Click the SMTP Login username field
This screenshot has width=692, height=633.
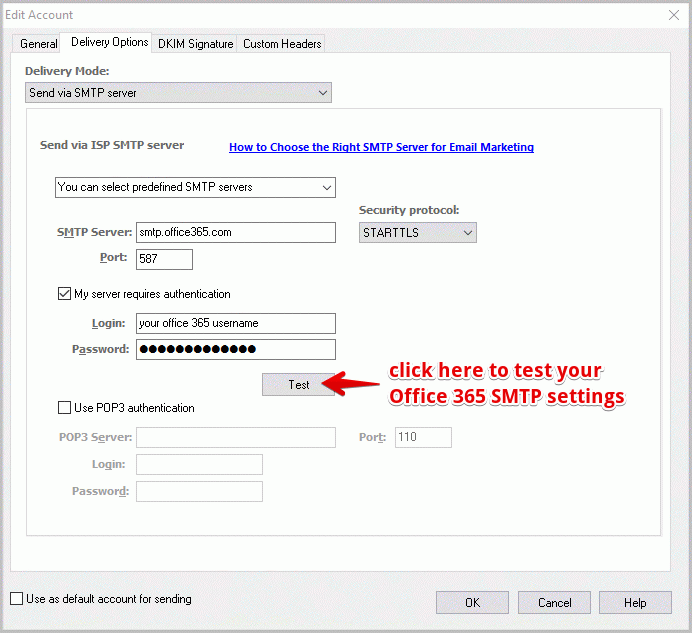click(236, 323)
